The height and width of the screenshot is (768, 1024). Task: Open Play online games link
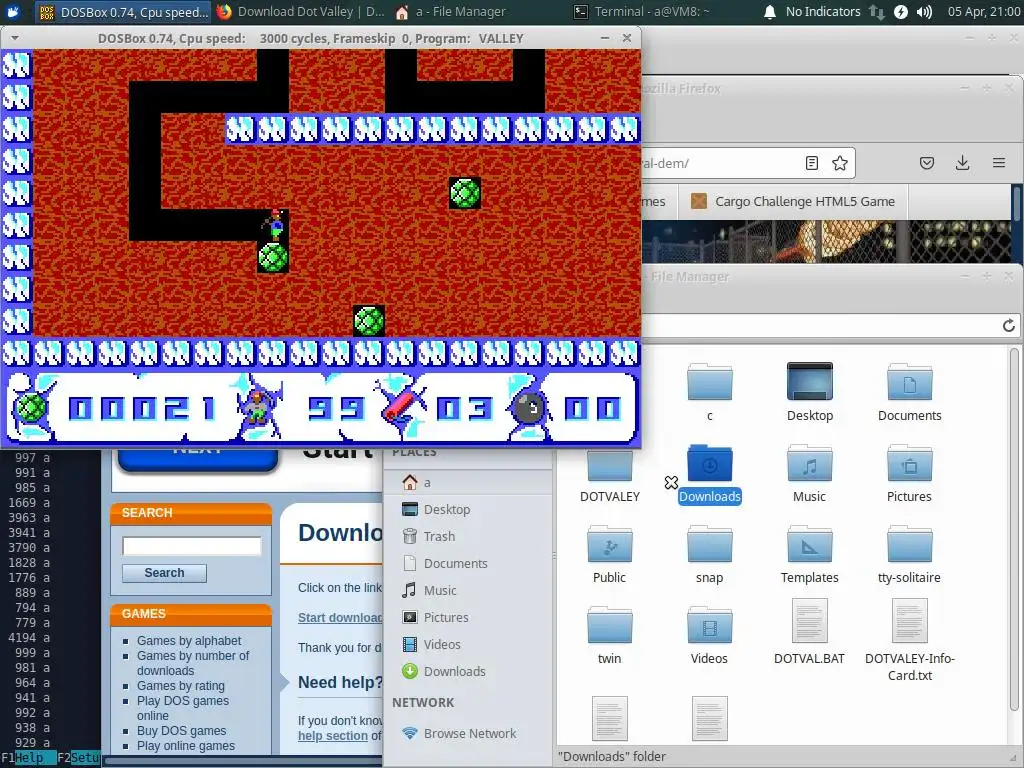pyautogui.click(x=185, y=746)
